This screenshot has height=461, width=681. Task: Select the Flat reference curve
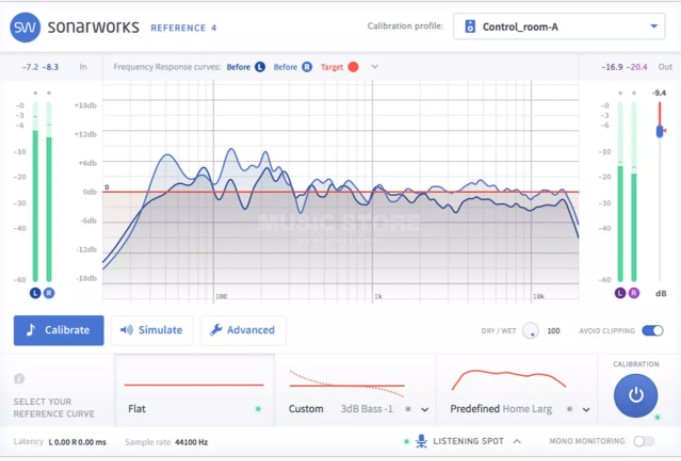pyautogui.click(x=194, y=390)
